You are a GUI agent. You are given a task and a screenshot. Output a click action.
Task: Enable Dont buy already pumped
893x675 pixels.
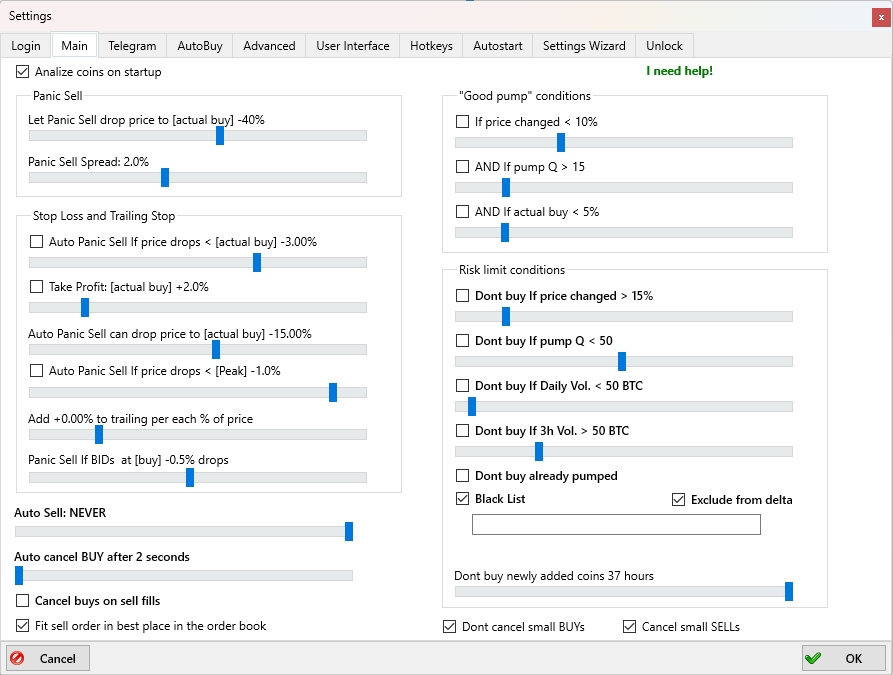coord(463,476)
